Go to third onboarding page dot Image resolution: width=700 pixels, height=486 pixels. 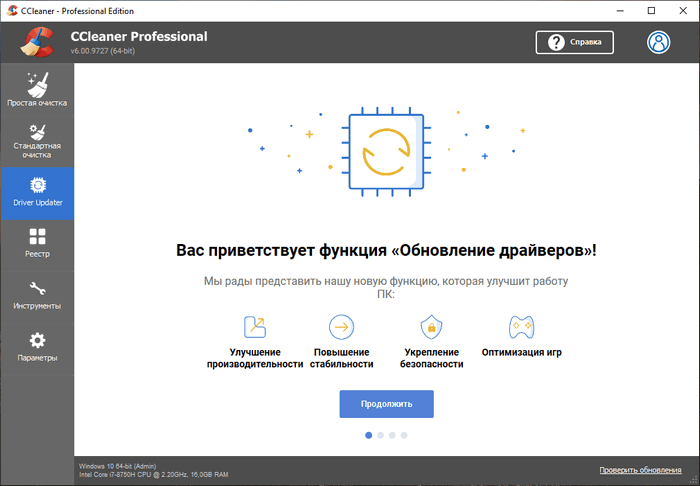[x=392, y=435]
